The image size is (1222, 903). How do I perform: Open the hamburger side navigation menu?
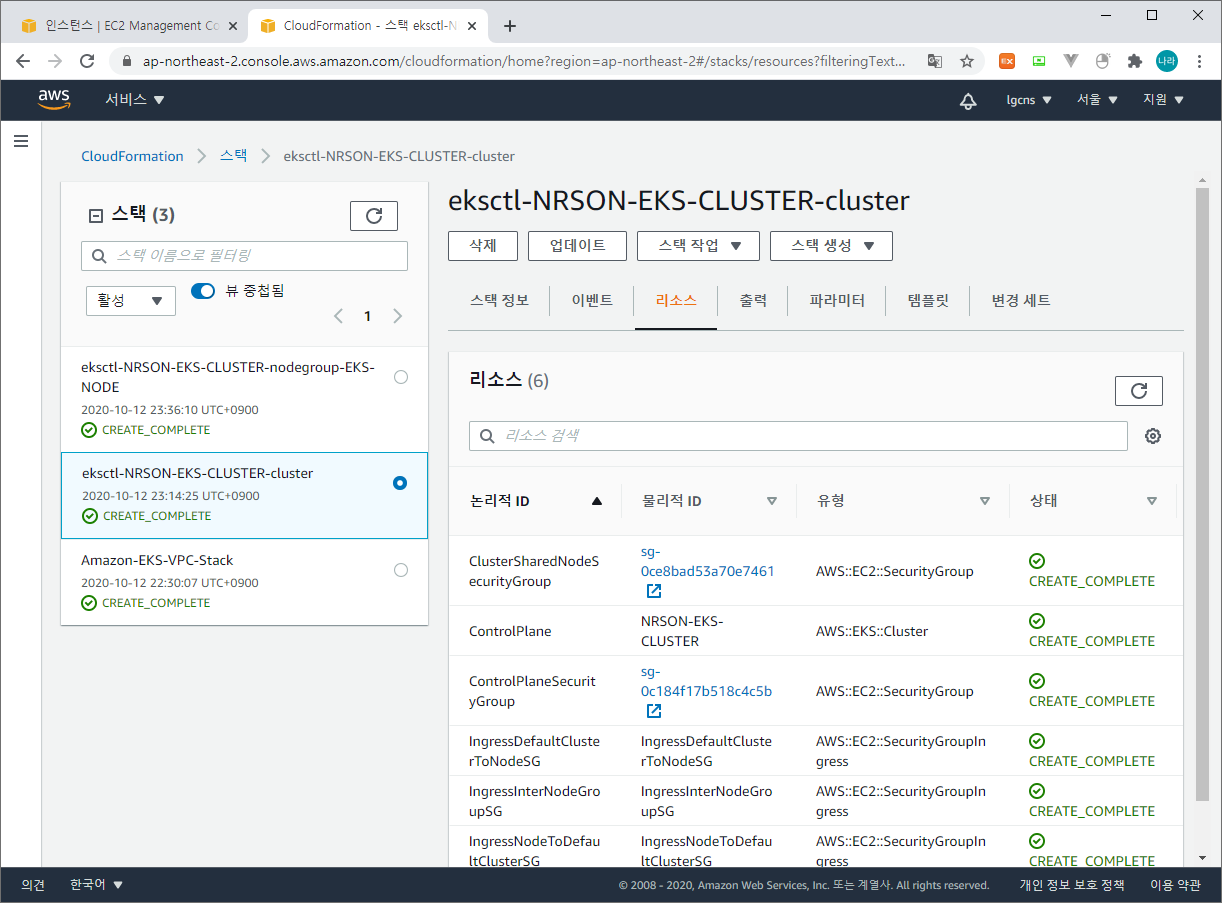(21, 141)
